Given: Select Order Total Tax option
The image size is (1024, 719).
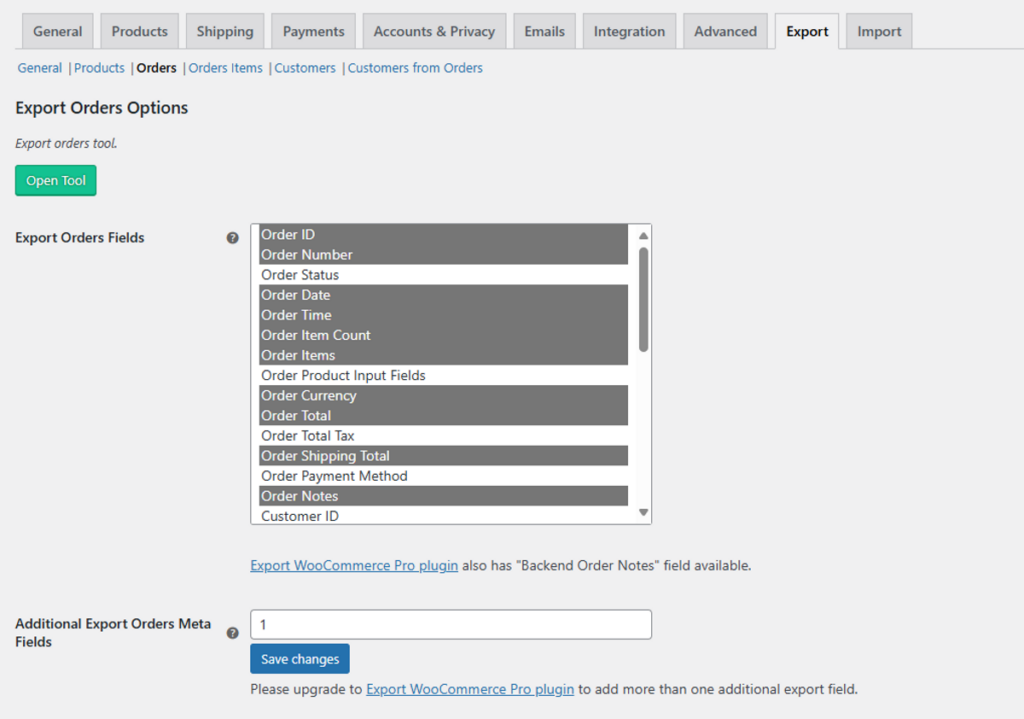Looking at the screenshot, I should (x=443, y=436).
